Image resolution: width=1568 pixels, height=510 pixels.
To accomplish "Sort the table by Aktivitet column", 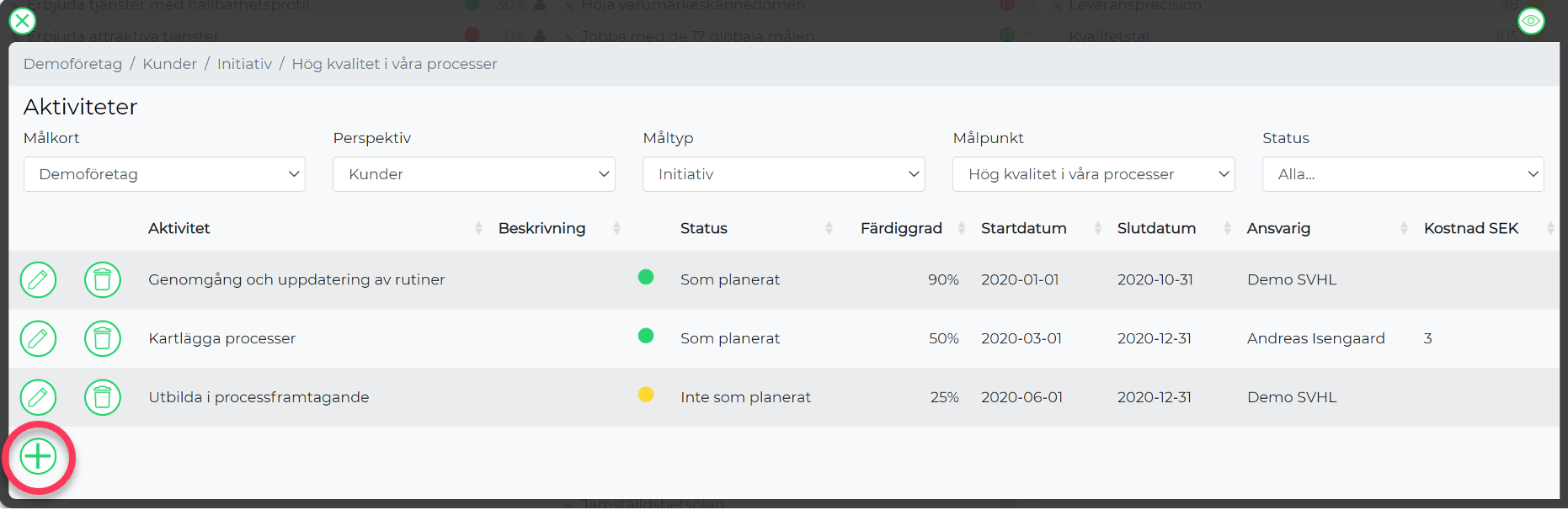I will (x=179, y=228).
